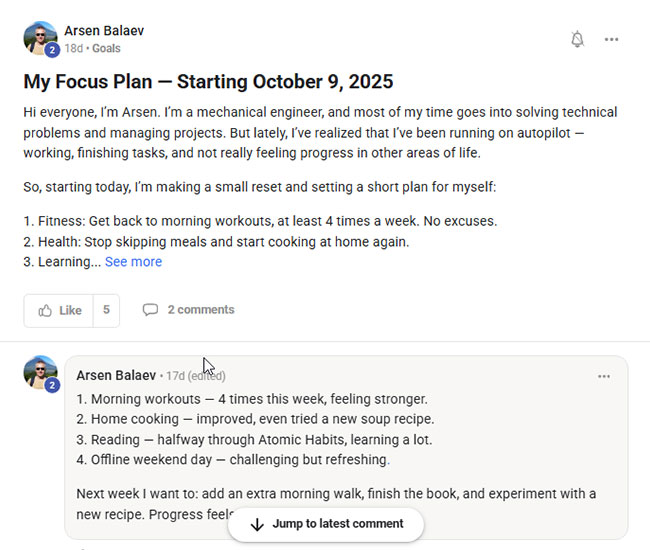Image resolution: width=650 pixels, height=550 pixels.
Task: Show who liked via the 5 count
Action: (x=106, y=310)
